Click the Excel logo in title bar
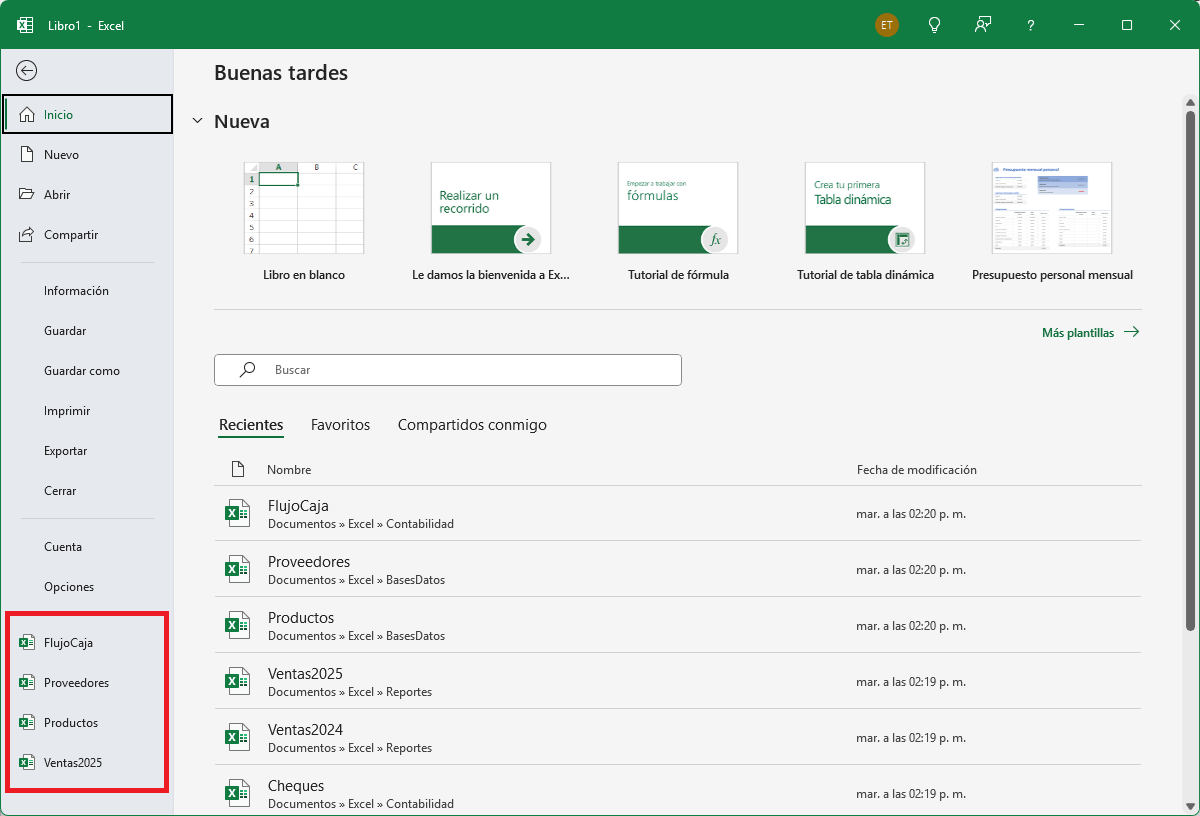This screenshot has width=1200, height=816. coord(25,25)
